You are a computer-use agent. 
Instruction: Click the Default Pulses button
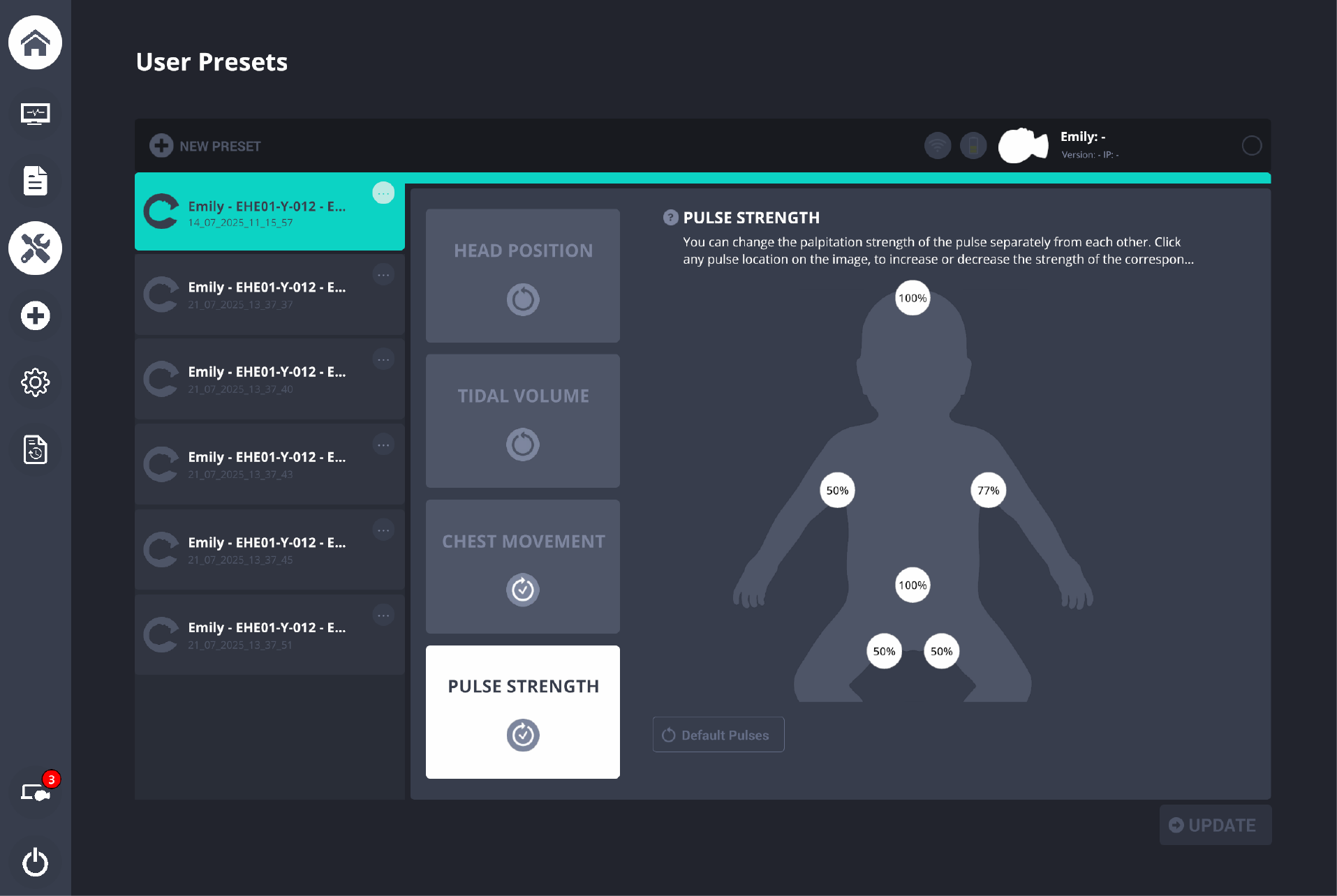pos(718,735)
